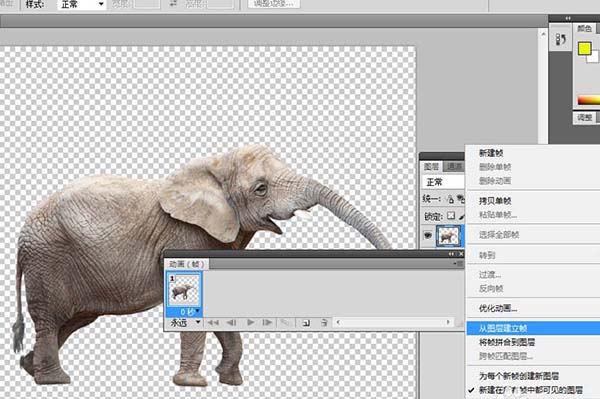Open the 样式 dropdown set to 正常
Image resolution: width=600 pixels, height=399 pixels.
pyautogui.click(x=81, y=4)
